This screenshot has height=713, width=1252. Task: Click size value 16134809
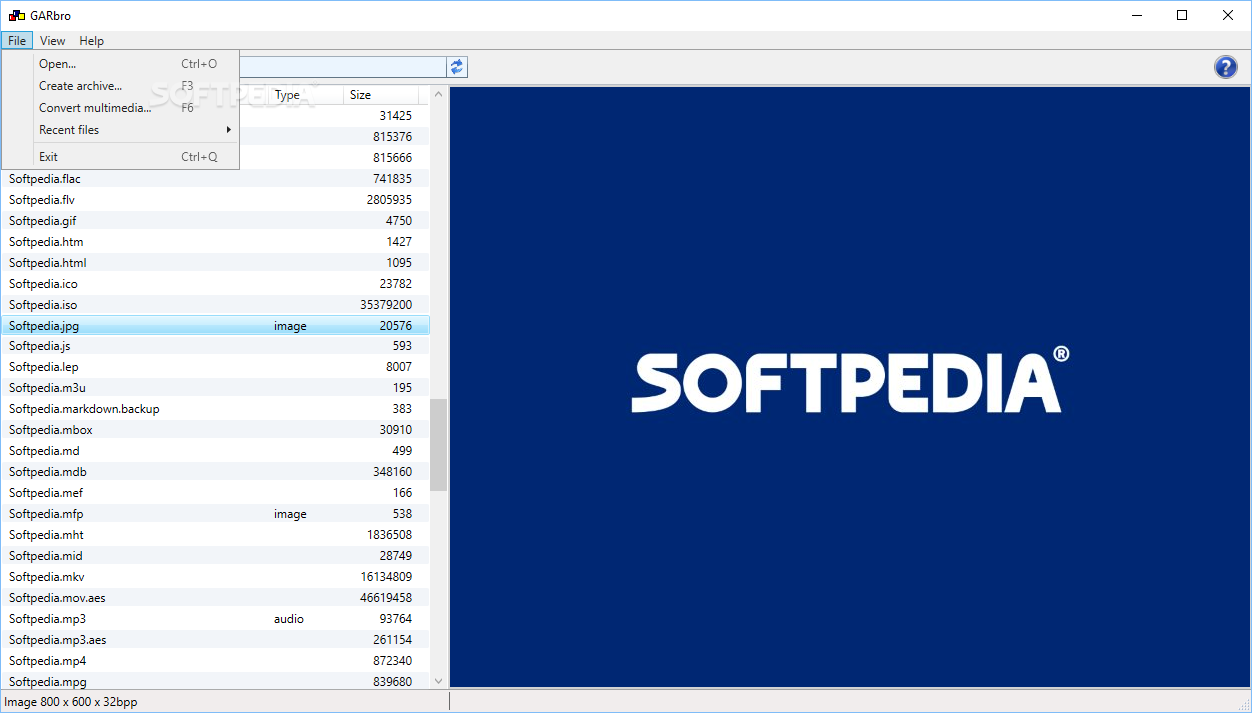pyautogui.click(x=386, y=577)
